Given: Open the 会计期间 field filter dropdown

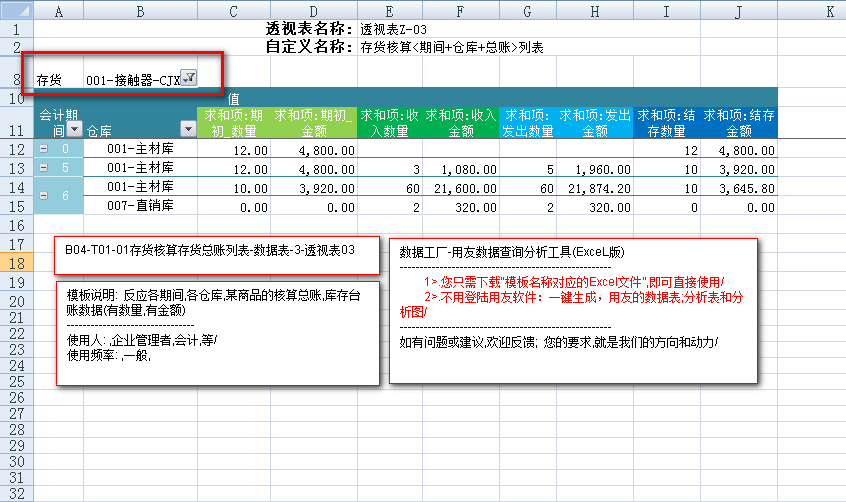Looking at the screenshot, I should pos(74,129).
